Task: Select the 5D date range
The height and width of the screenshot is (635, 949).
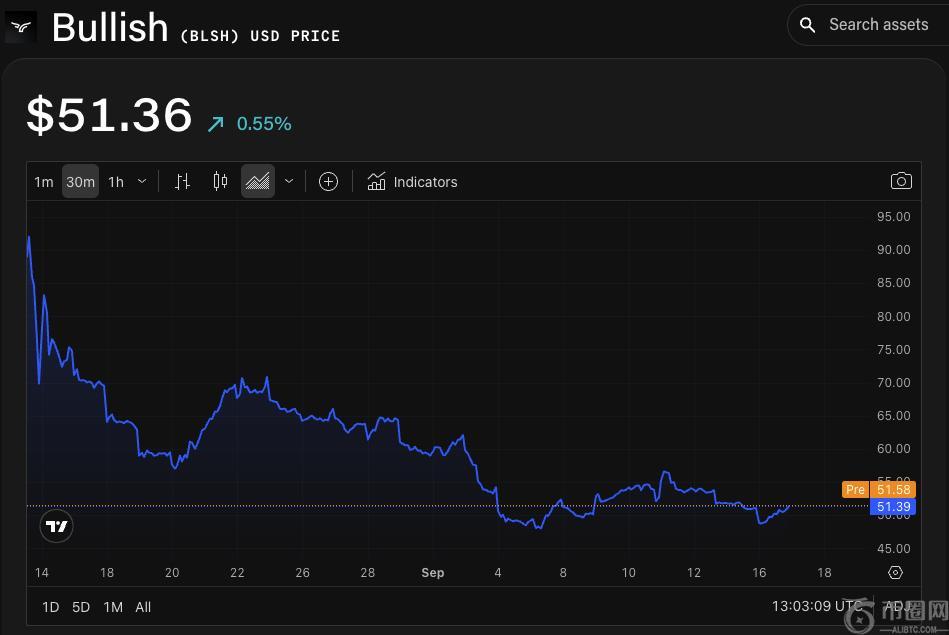Action: (x=81, y=607)
